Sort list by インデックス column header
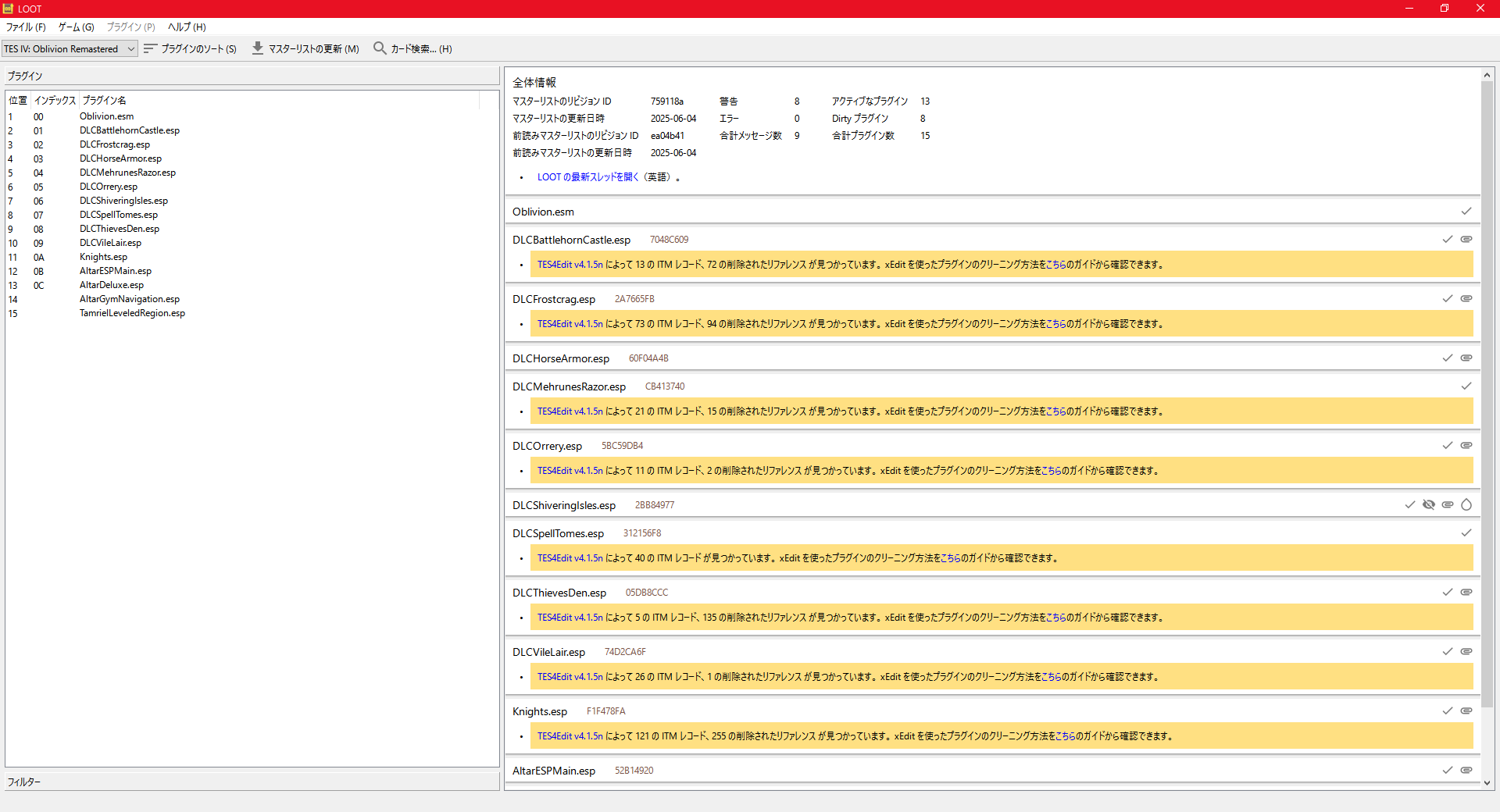 pos(55,100)
